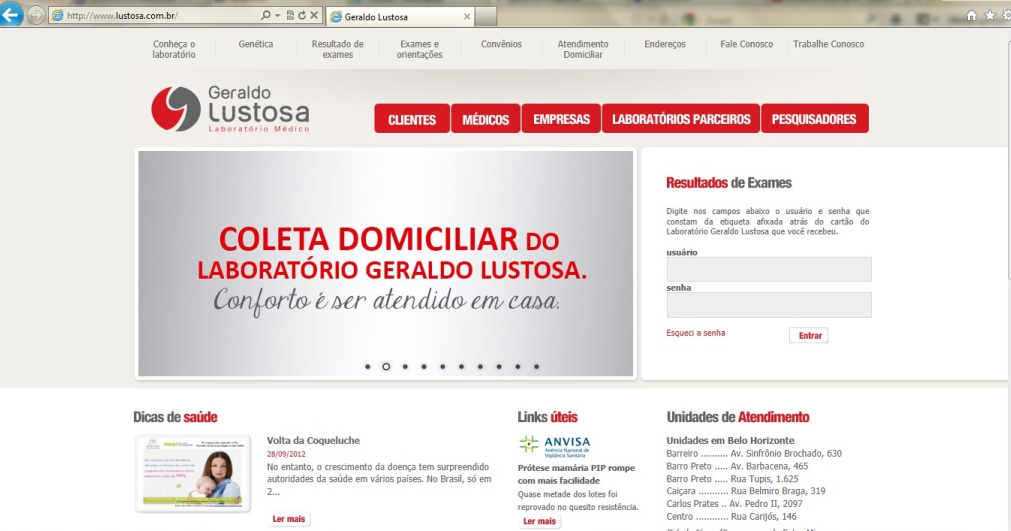The width and height of the screenshot is (1011, 531).
Task: Click 'Ler mais' under Volta da Coqueluche
Action: [x=288, y=519]
